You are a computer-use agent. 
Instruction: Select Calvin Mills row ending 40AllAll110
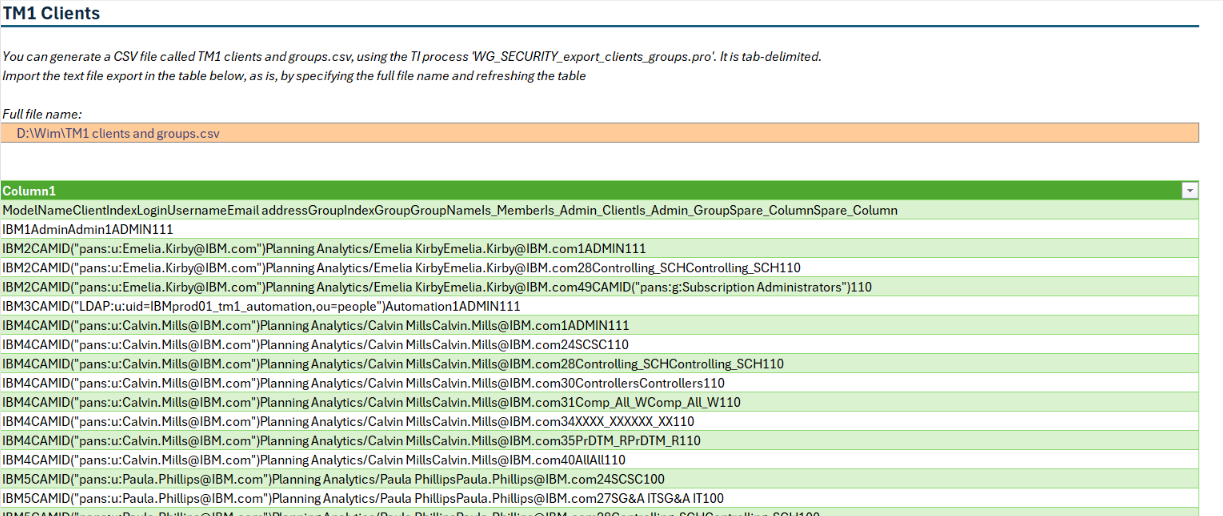(x=600, y=460)
